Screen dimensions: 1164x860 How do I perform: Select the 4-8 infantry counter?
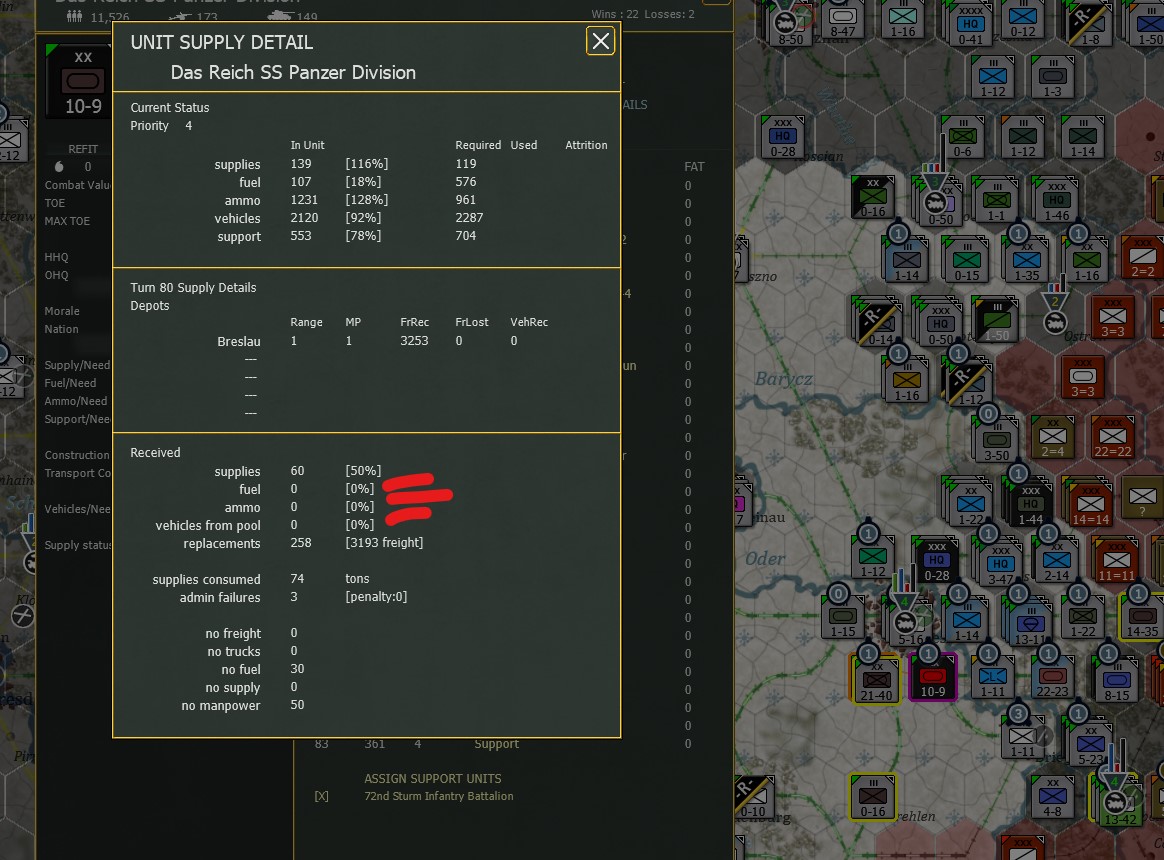coord(1052,798)
